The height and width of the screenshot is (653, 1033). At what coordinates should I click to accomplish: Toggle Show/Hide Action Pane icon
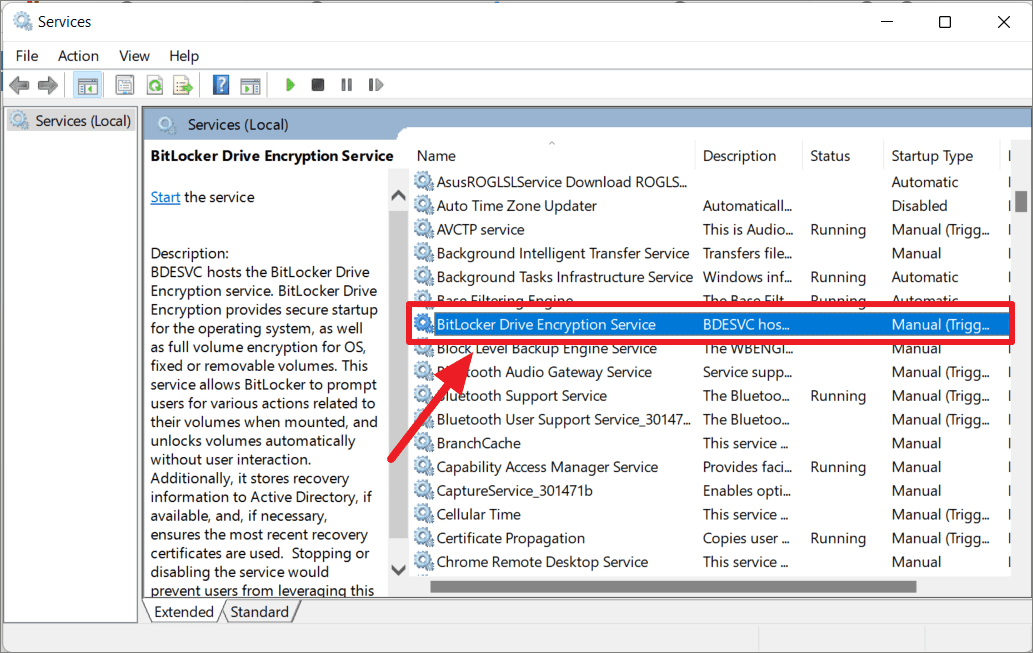click(x=250, y=85)
